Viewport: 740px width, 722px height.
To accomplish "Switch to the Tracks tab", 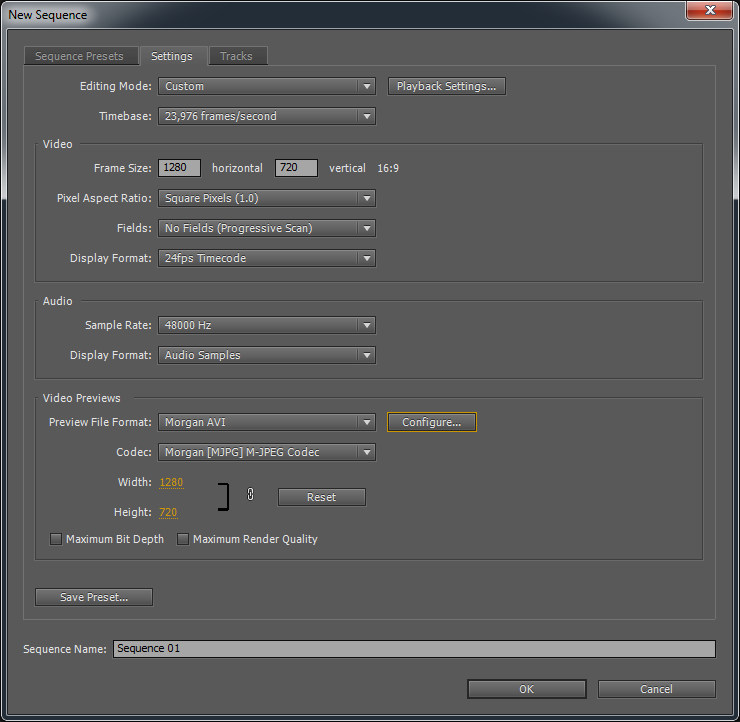I will point(236,57).
